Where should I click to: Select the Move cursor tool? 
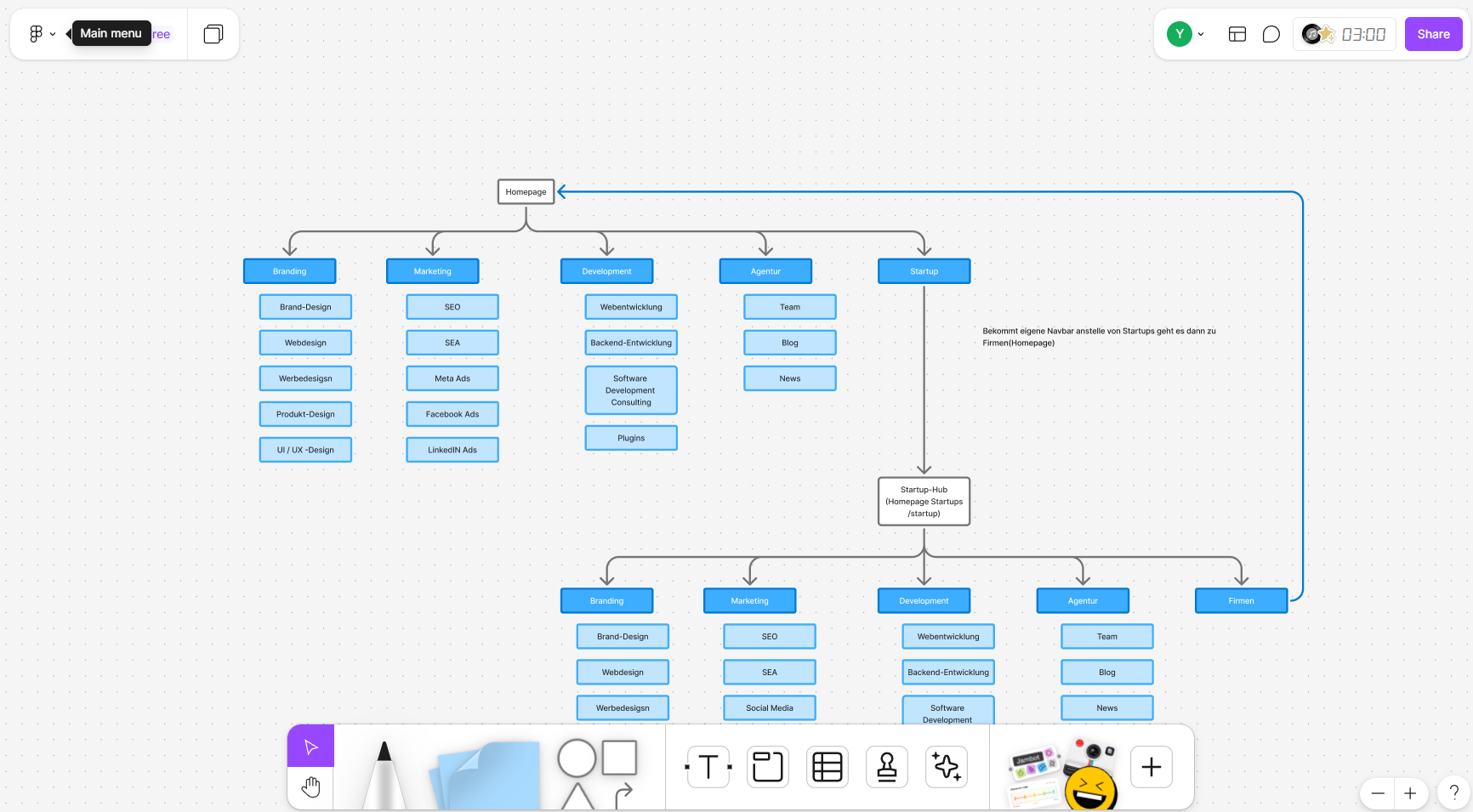click(311, 747)
